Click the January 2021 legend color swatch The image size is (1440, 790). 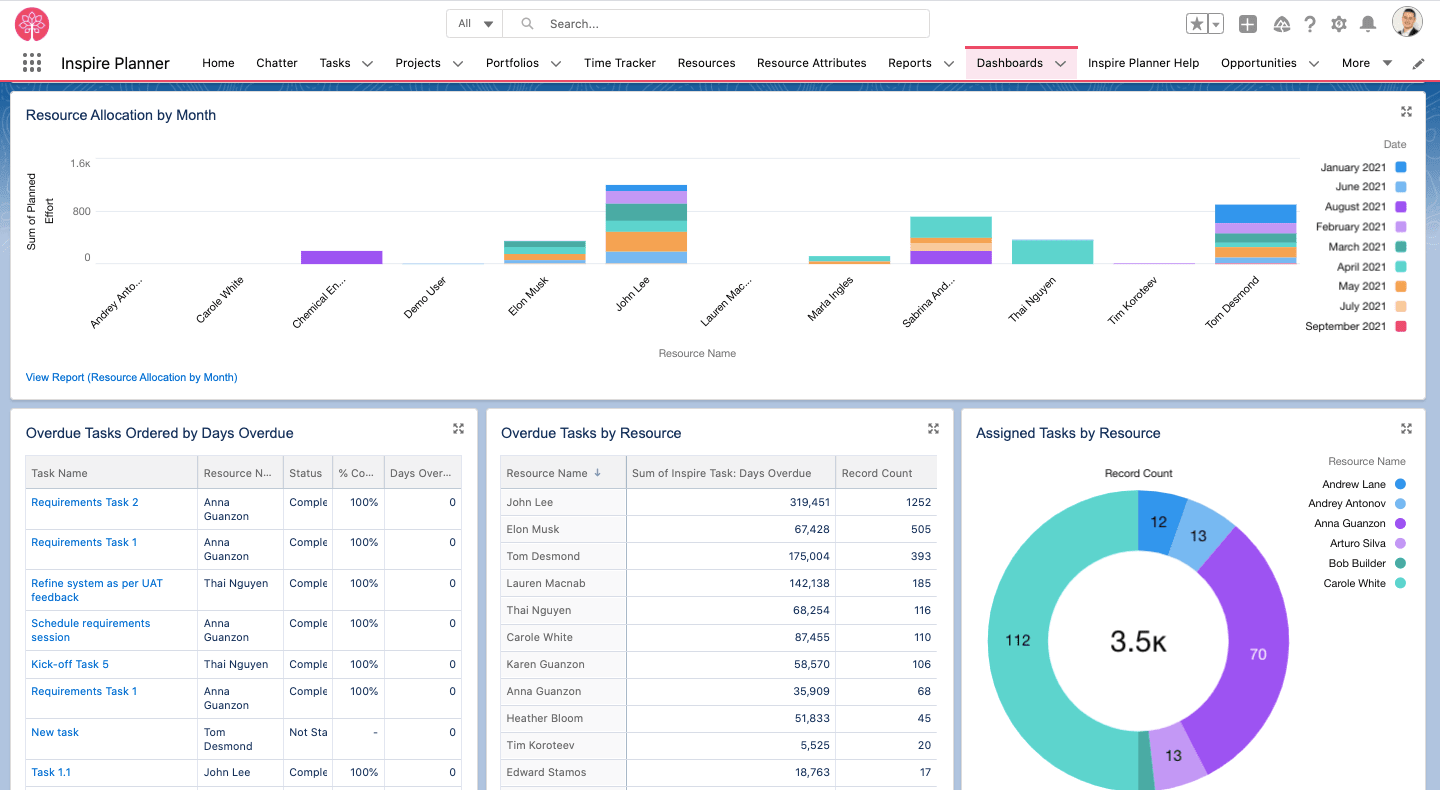pyautogui.click(x=1401, y=167)
